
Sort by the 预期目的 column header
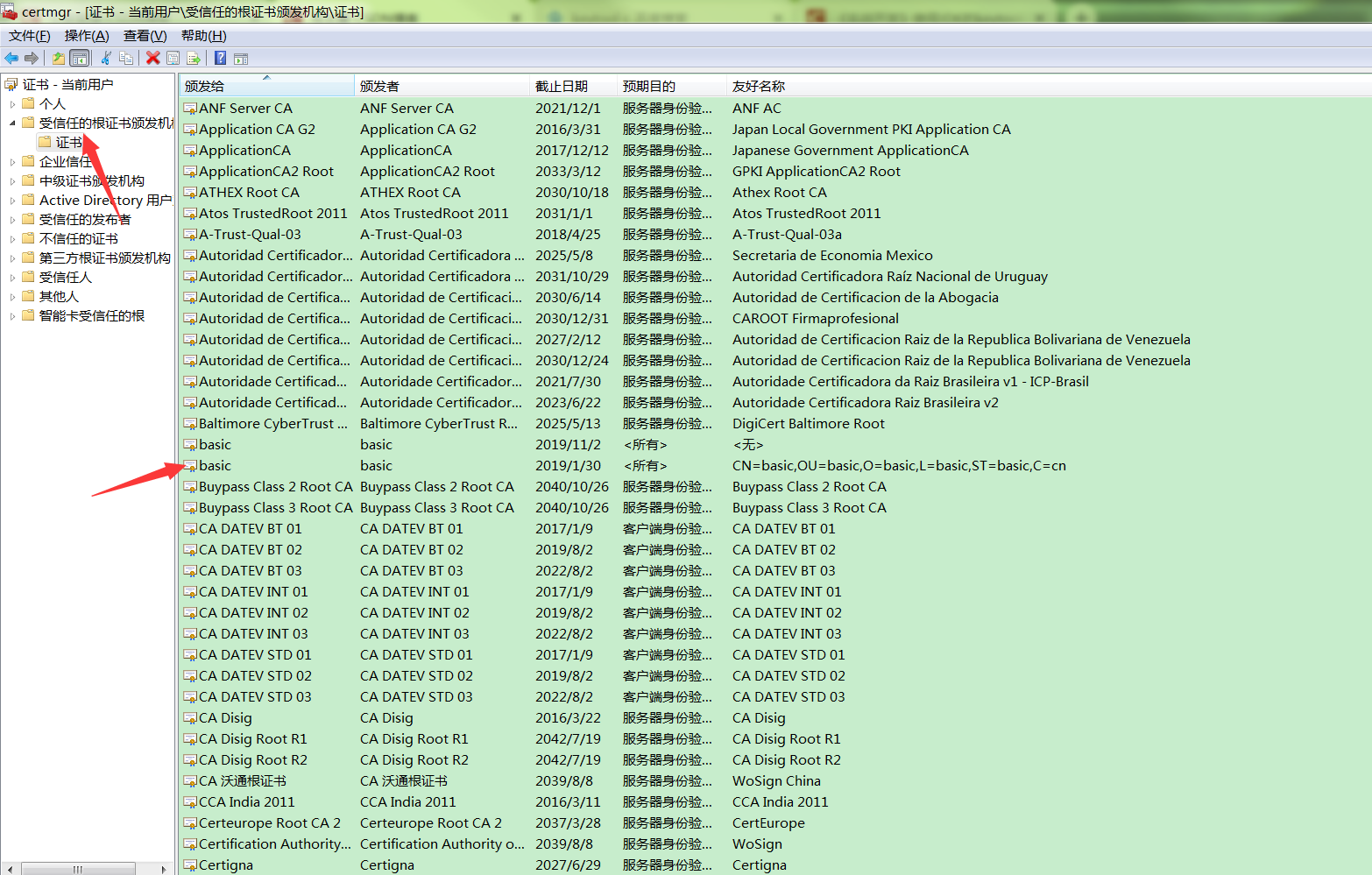(672, 86)
